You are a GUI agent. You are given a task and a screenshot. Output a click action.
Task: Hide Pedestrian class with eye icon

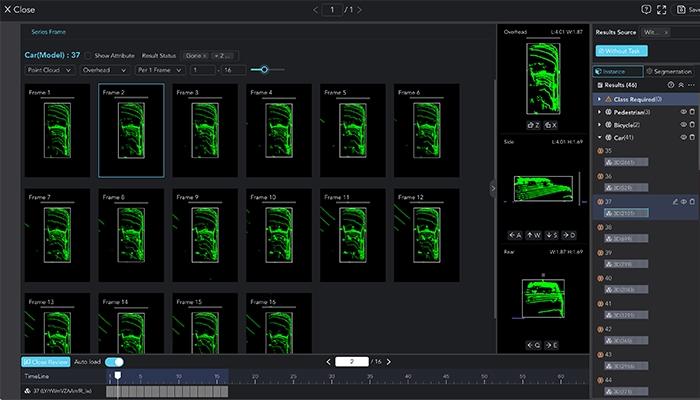point(683,112)
